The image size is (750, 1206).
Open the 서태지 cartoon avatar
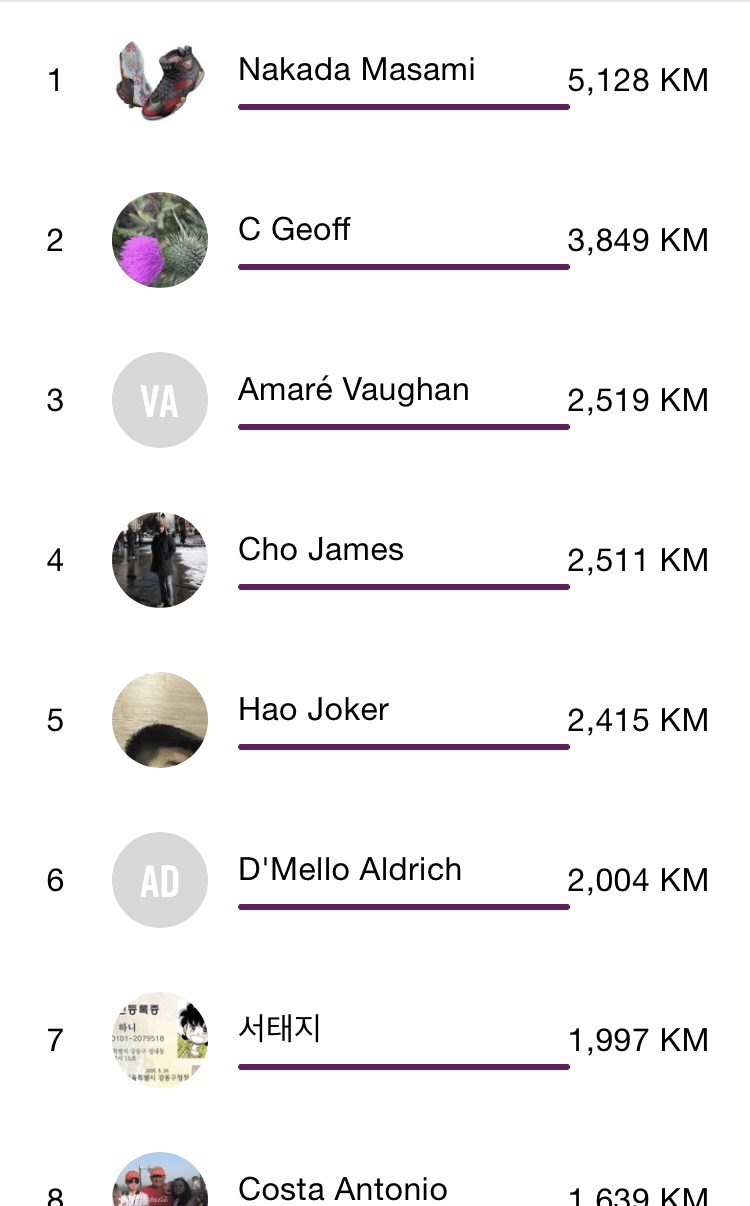click(160, 1040)
